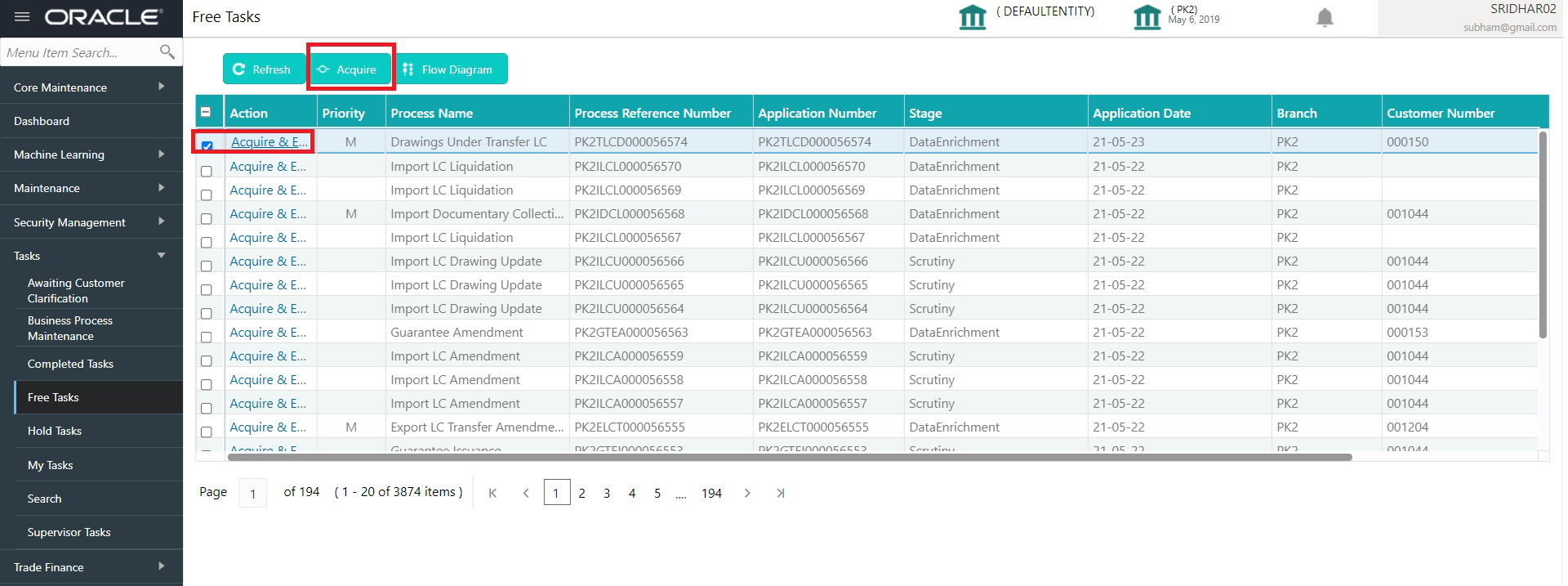Open Dashboard from the sidebar
This screenshot has width=1568, height=586.
pyautogui.click(x=91, y=120)
